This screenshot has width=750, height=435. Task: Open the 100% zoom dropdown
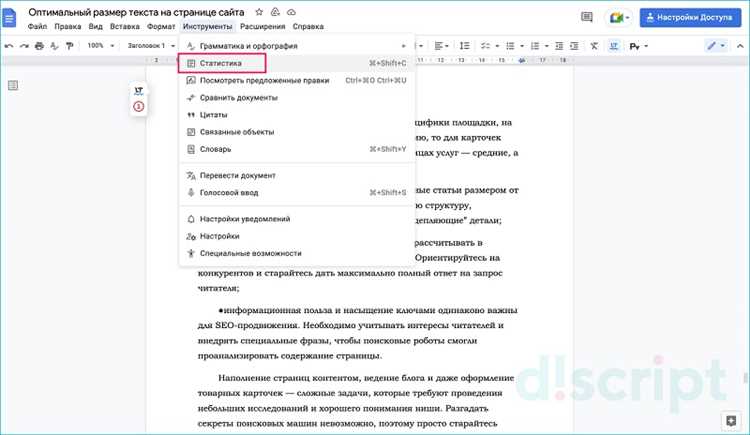[x=100, y=46]
